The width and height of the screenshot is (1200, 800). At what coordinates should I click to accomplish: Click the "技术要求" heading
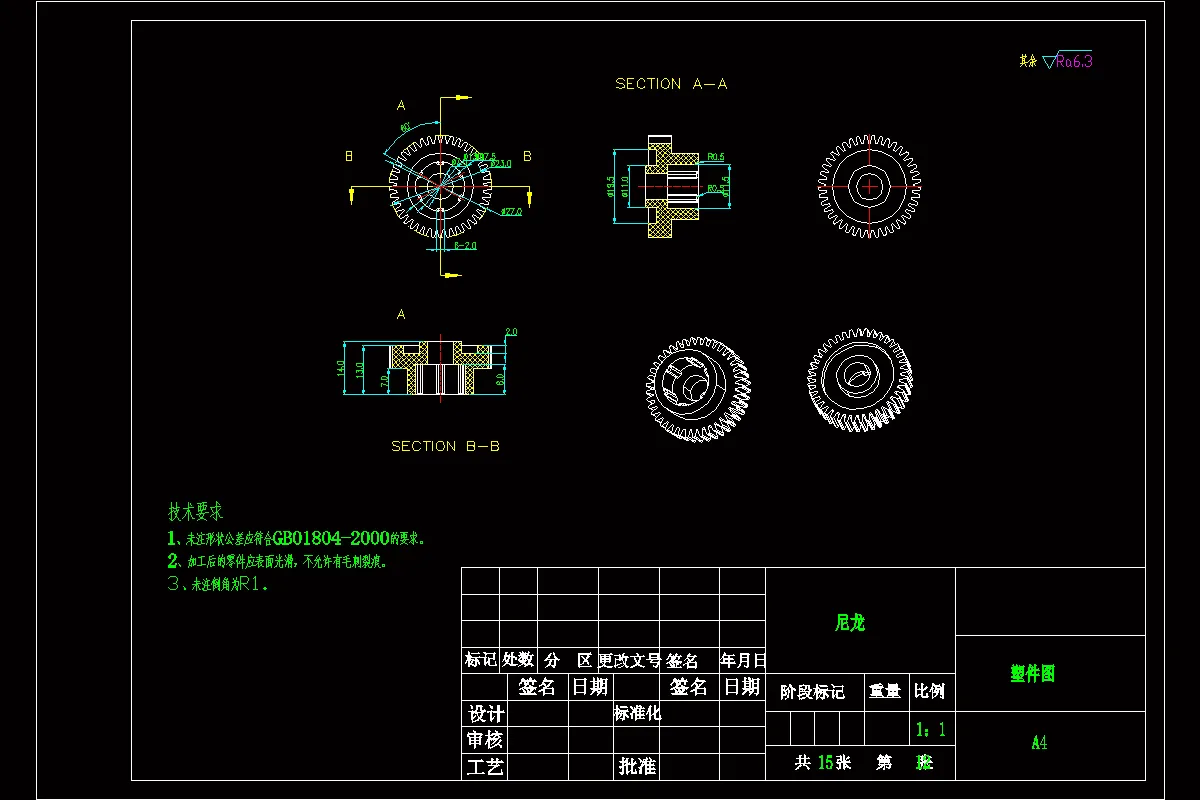[x=195, y=512]
